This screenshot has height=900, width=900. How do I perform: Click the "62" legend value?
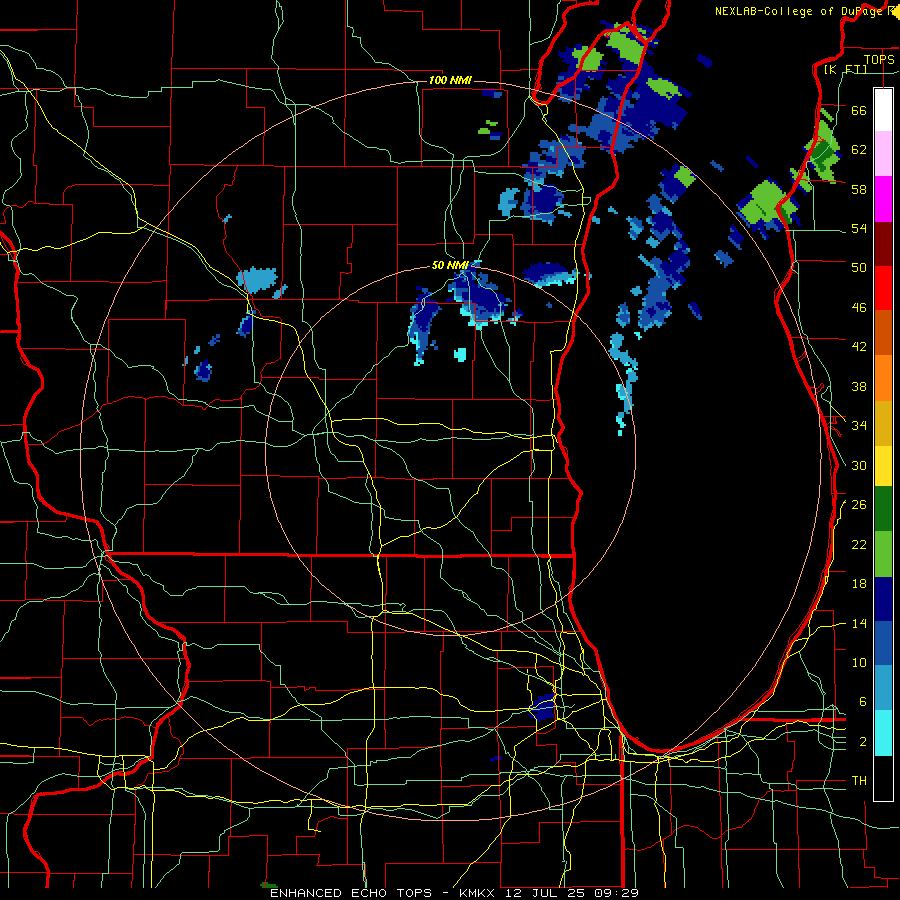(859, 150)
